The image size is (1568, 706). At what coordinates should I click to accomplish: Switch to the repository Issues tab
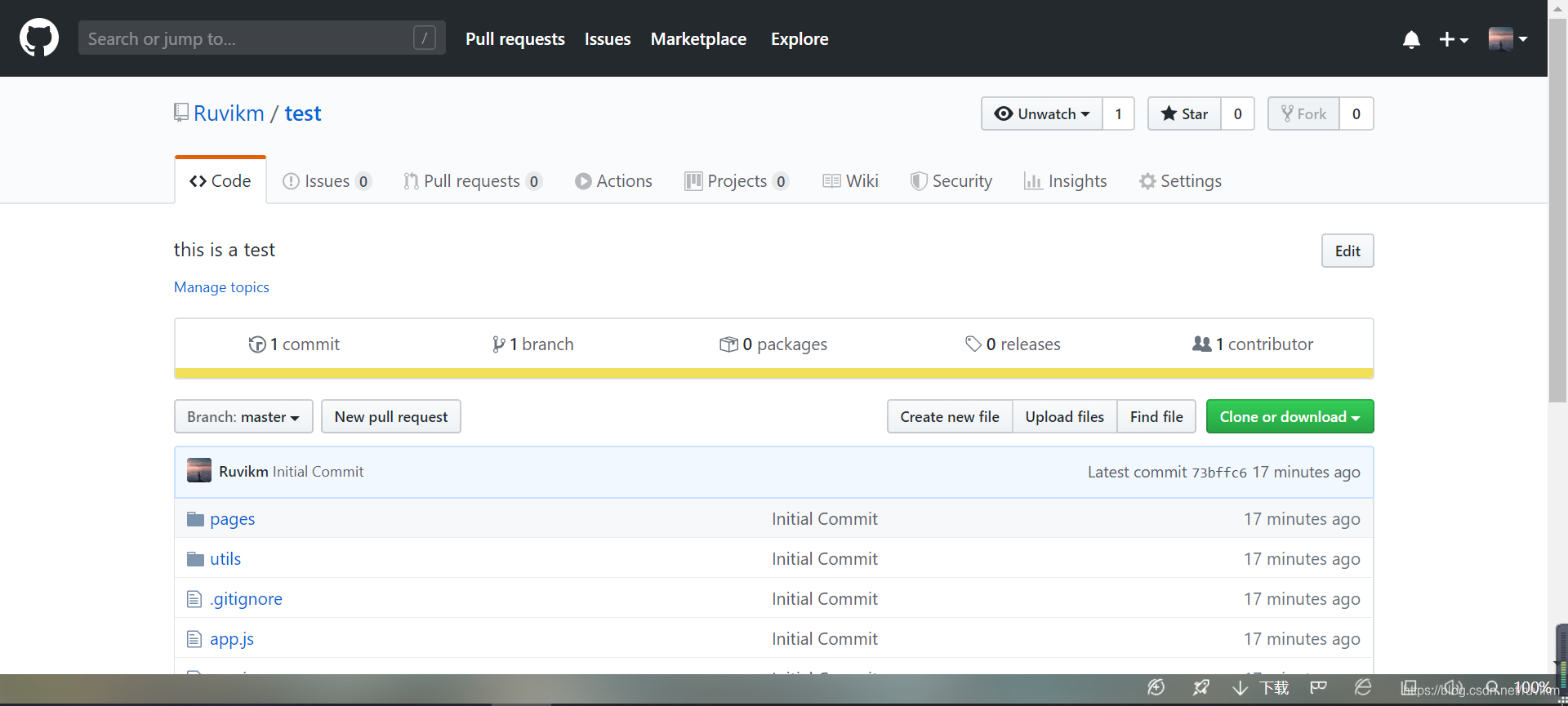click(x=327, y=181)
